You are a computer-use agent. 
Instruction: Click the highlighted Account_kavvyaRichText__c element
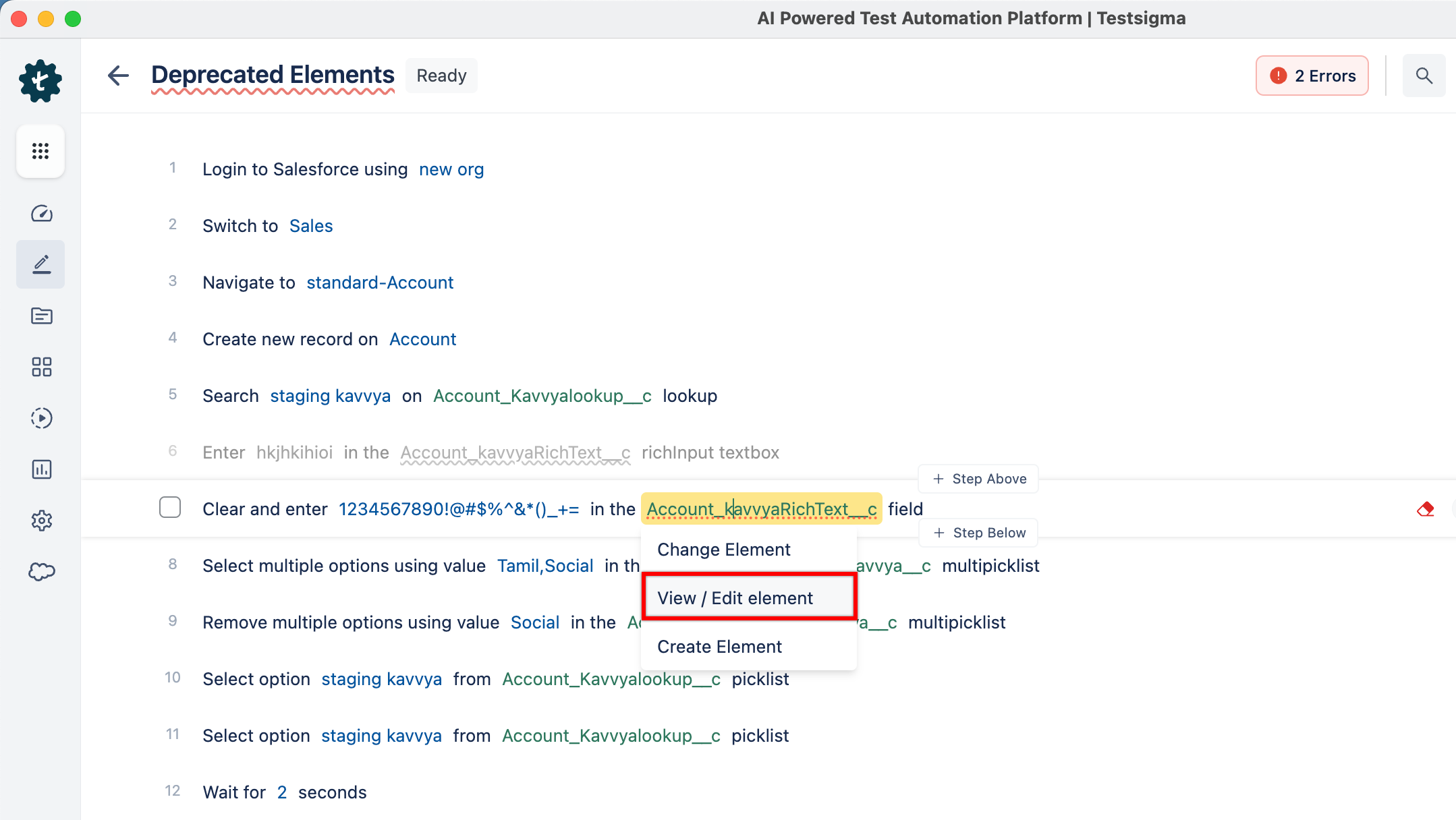tap(761, 509)
